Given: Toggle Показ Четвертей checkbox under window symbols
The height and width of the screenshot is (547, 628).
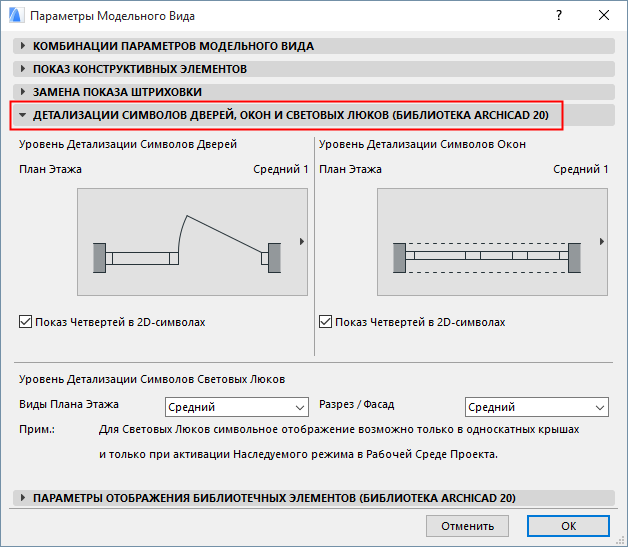Looking at the screenshot, I should [x=325, y=322].
